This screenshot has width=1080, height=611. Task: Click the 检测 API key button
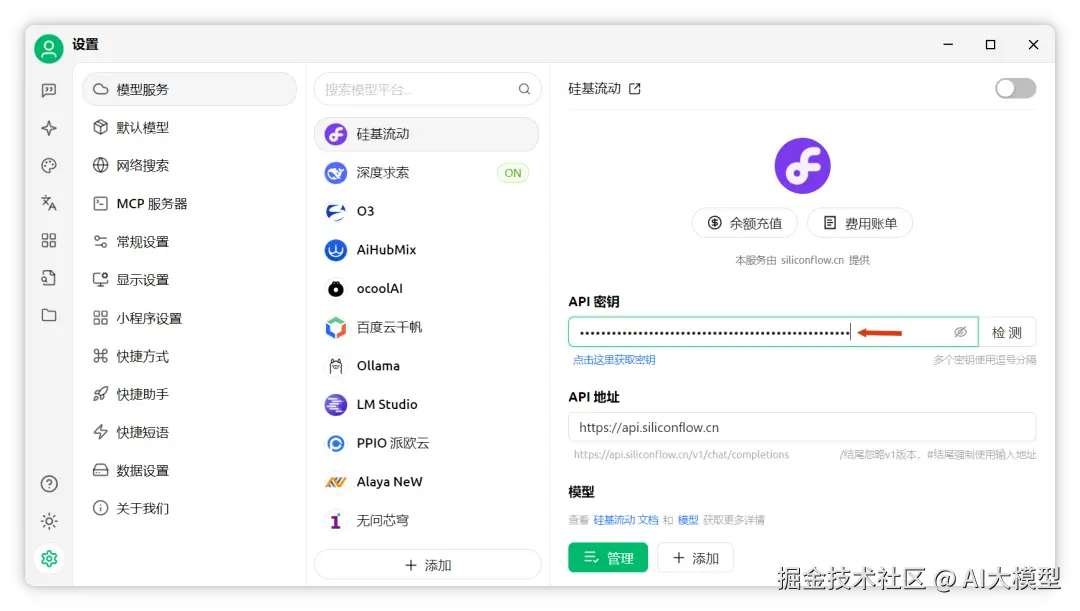tap(1007, 333)
